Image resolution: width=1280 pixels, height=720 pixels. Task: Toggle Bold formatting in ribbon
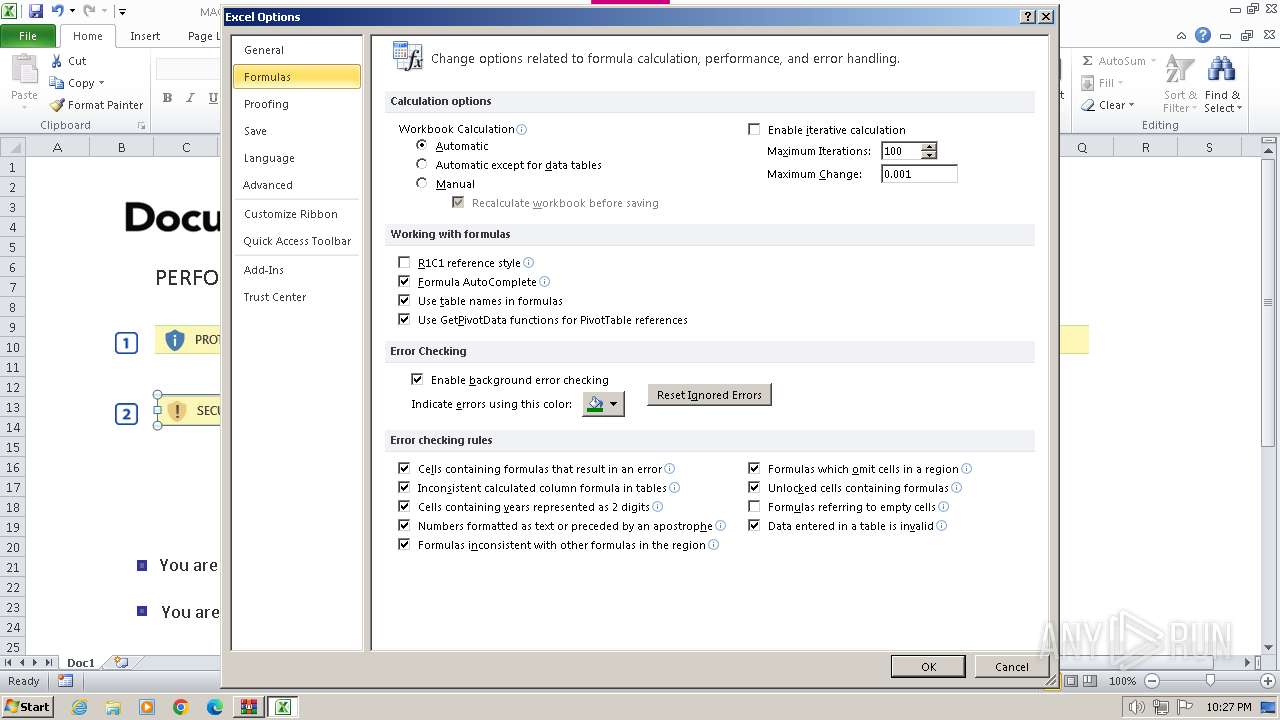coord(167,97)
